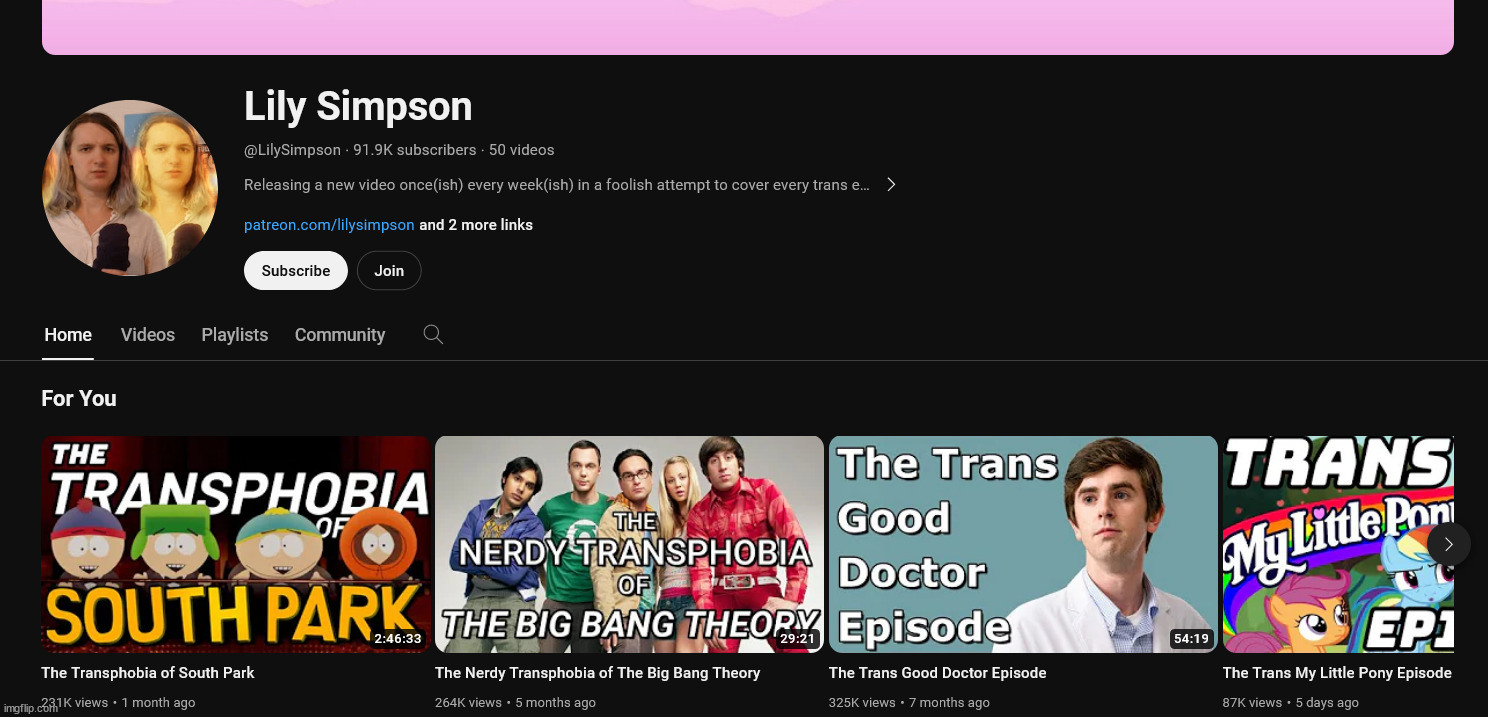Open the Playlists tab
Viewport: 1488px width, 717px height.
click(x=235, y=335)
